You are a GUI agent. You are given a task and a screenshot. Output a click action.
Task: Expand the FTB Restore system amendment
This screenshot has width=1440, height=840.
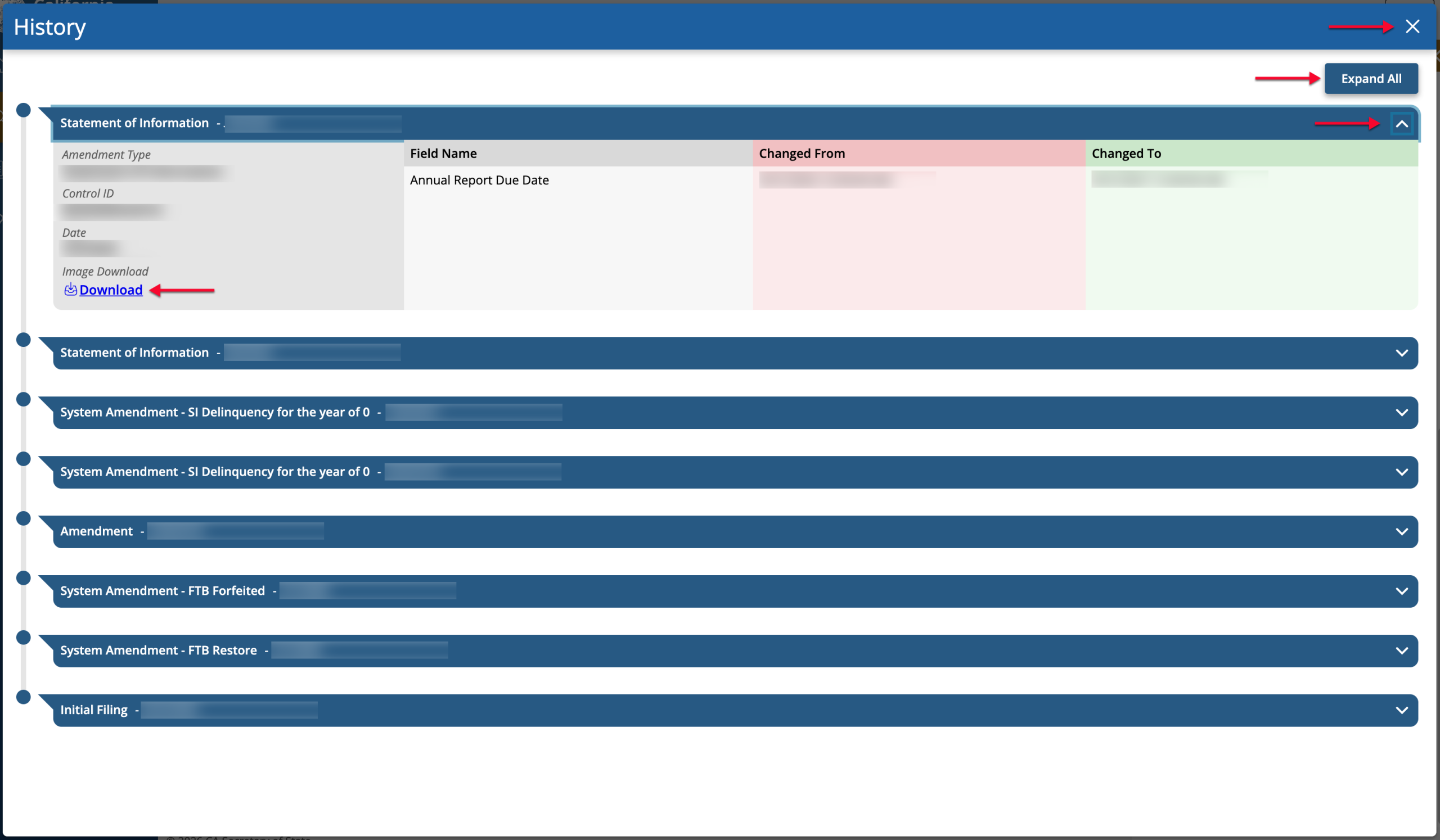point(1401,651)
